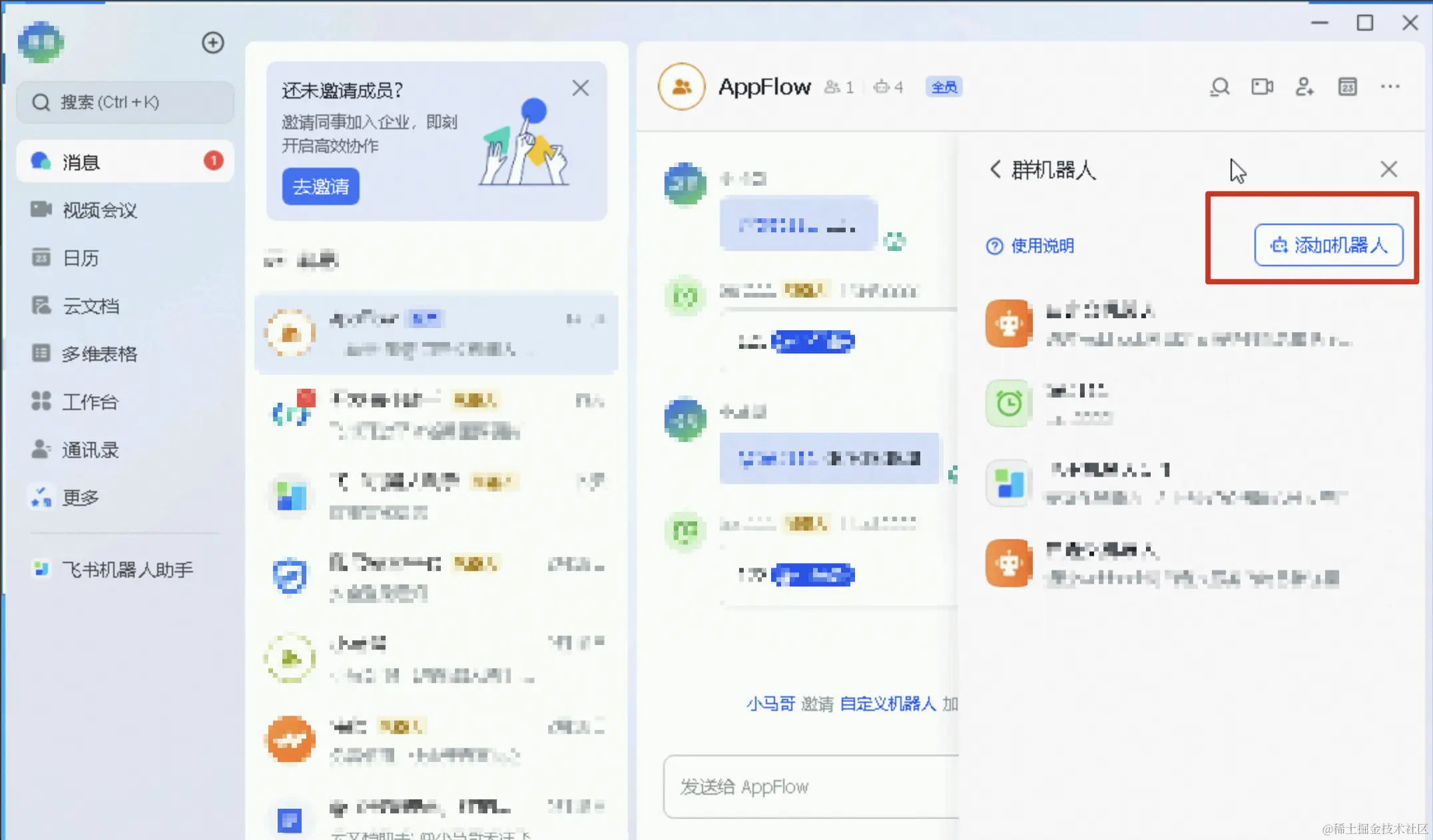
Task: Start video call from chat header
Action: pos(1262,87)
